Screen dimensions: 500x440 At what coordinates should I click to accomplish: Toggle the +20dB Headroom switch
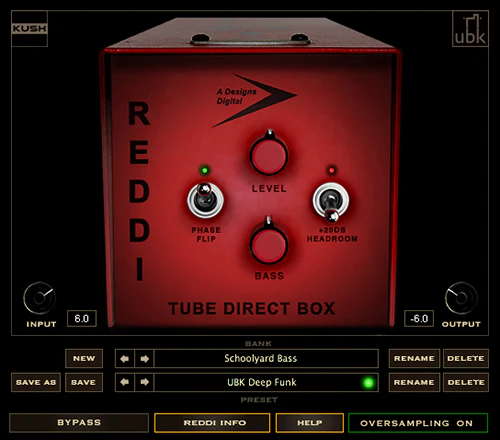point(331,202)
